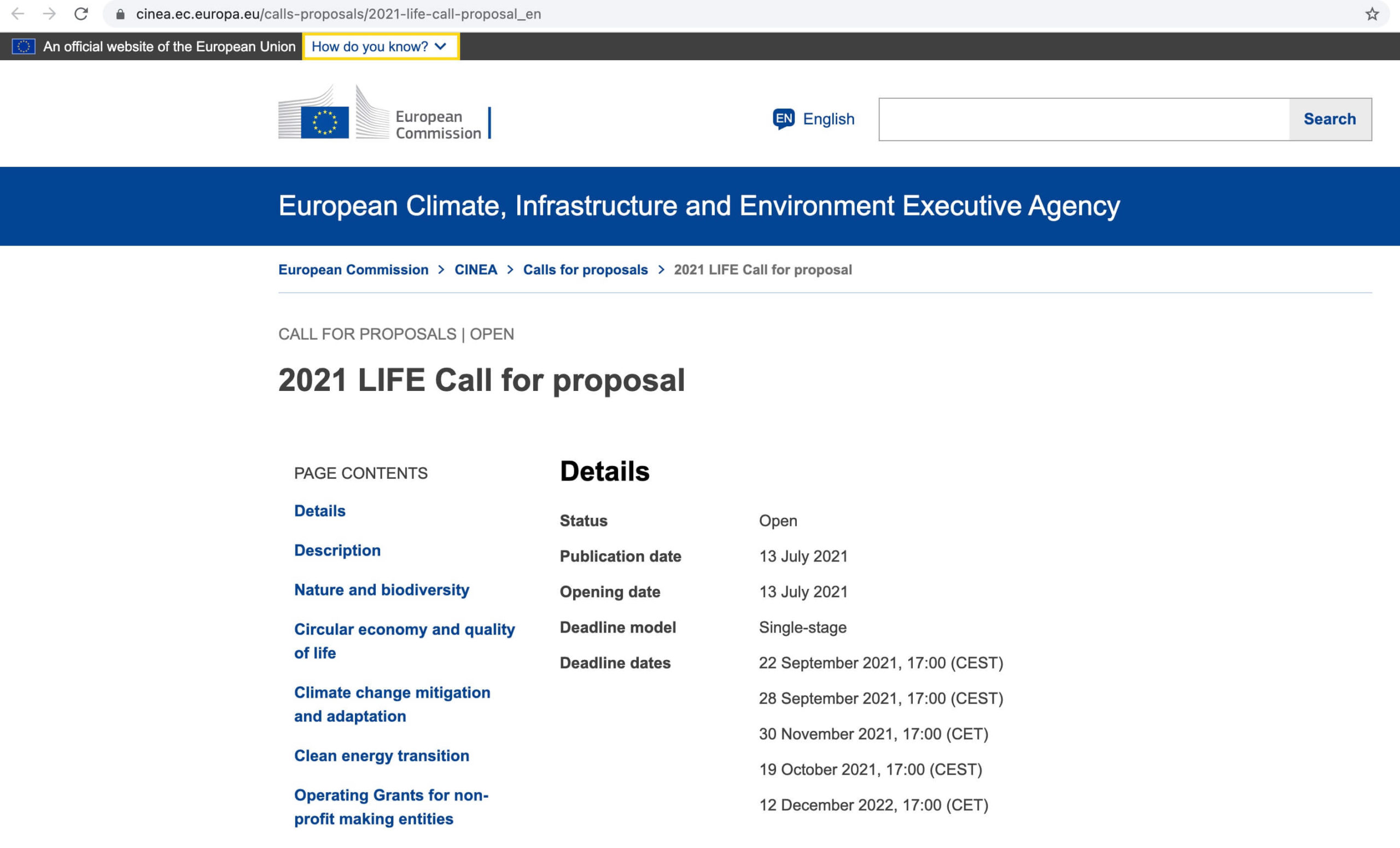
Task: Click deadline '28 September 2021, 17:00 (CEST)'
Action: (881, 698)
